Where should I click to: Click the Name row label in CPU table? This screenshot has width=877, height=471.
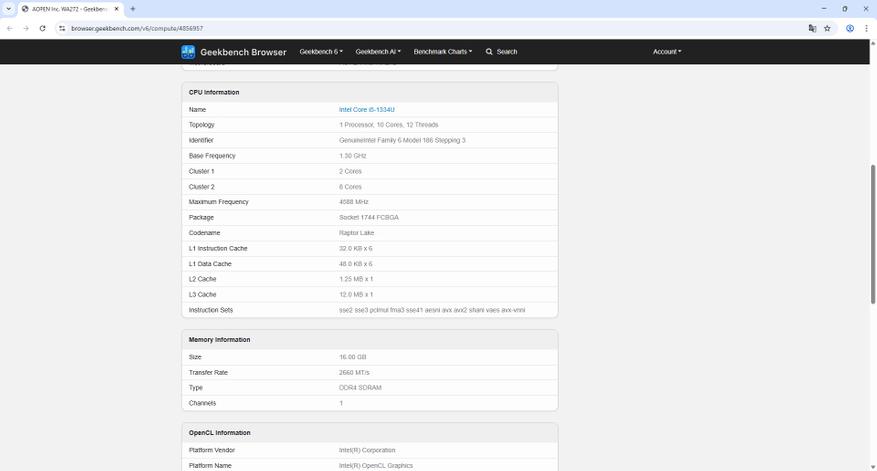[197, 110]
